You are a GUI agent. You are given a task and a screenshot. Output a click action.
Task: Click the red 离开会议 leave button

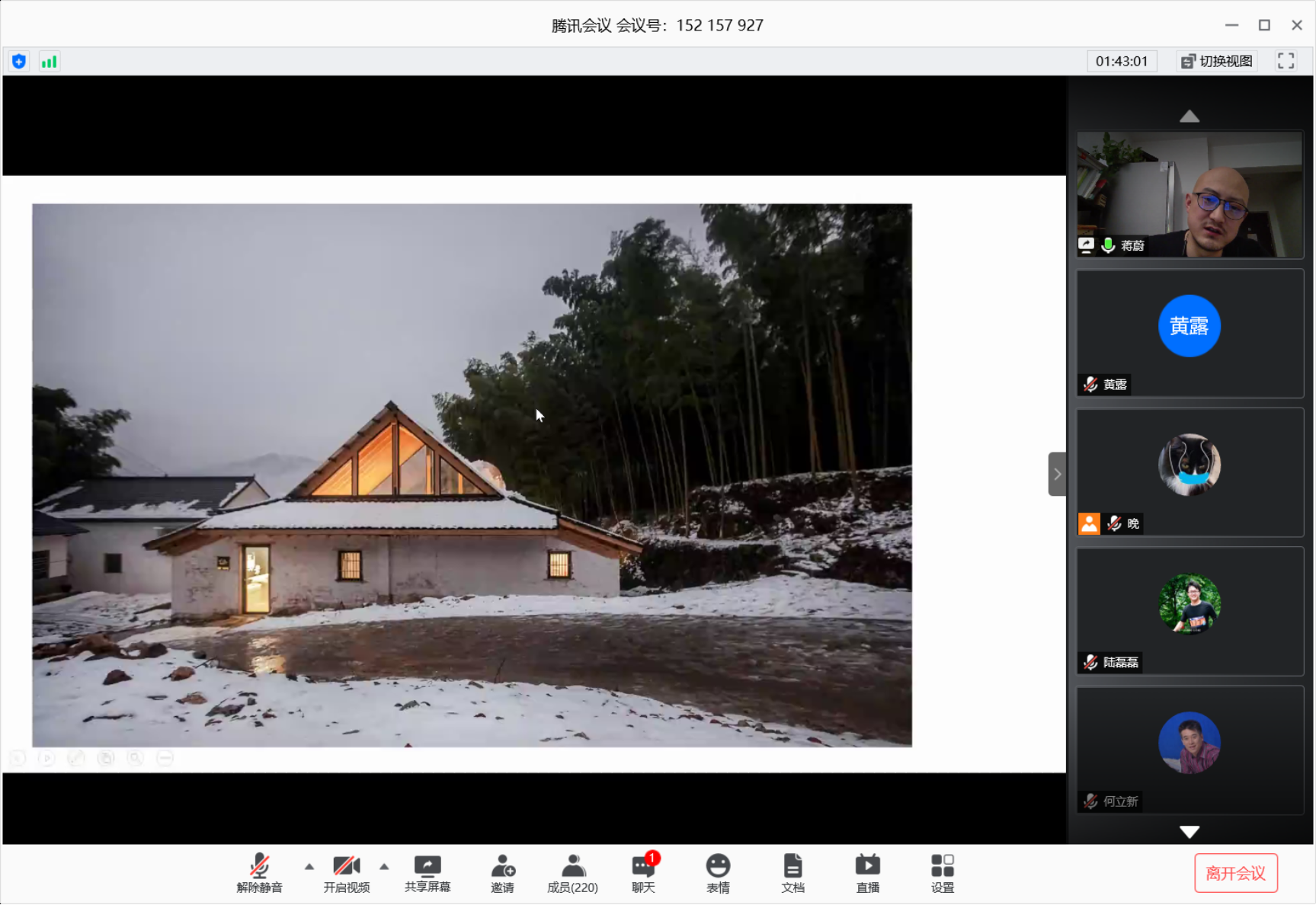coord(1235,873)
